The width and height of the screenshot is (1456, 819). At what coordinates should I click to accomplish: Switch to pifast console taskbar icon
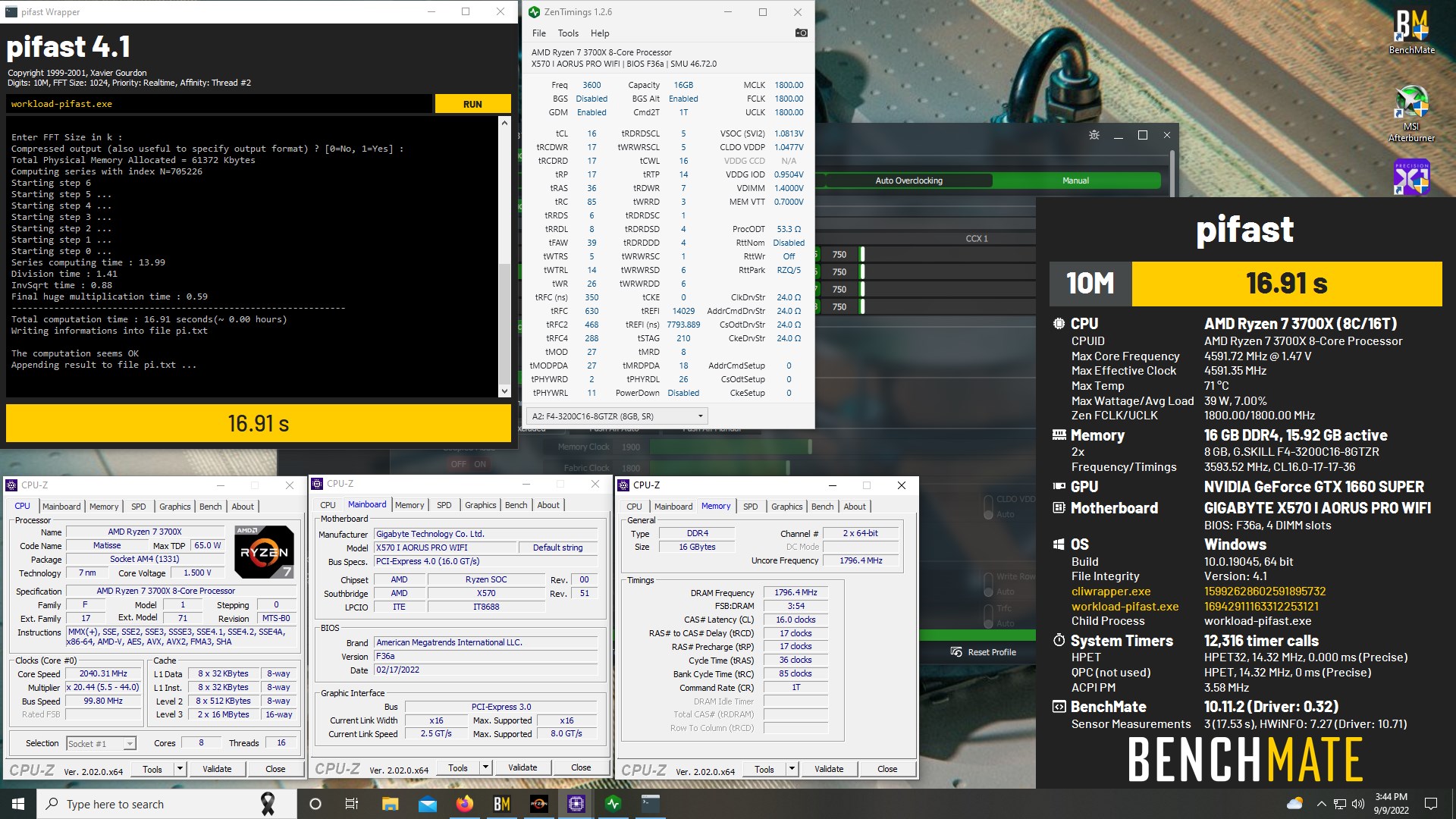tap(651, 804)
